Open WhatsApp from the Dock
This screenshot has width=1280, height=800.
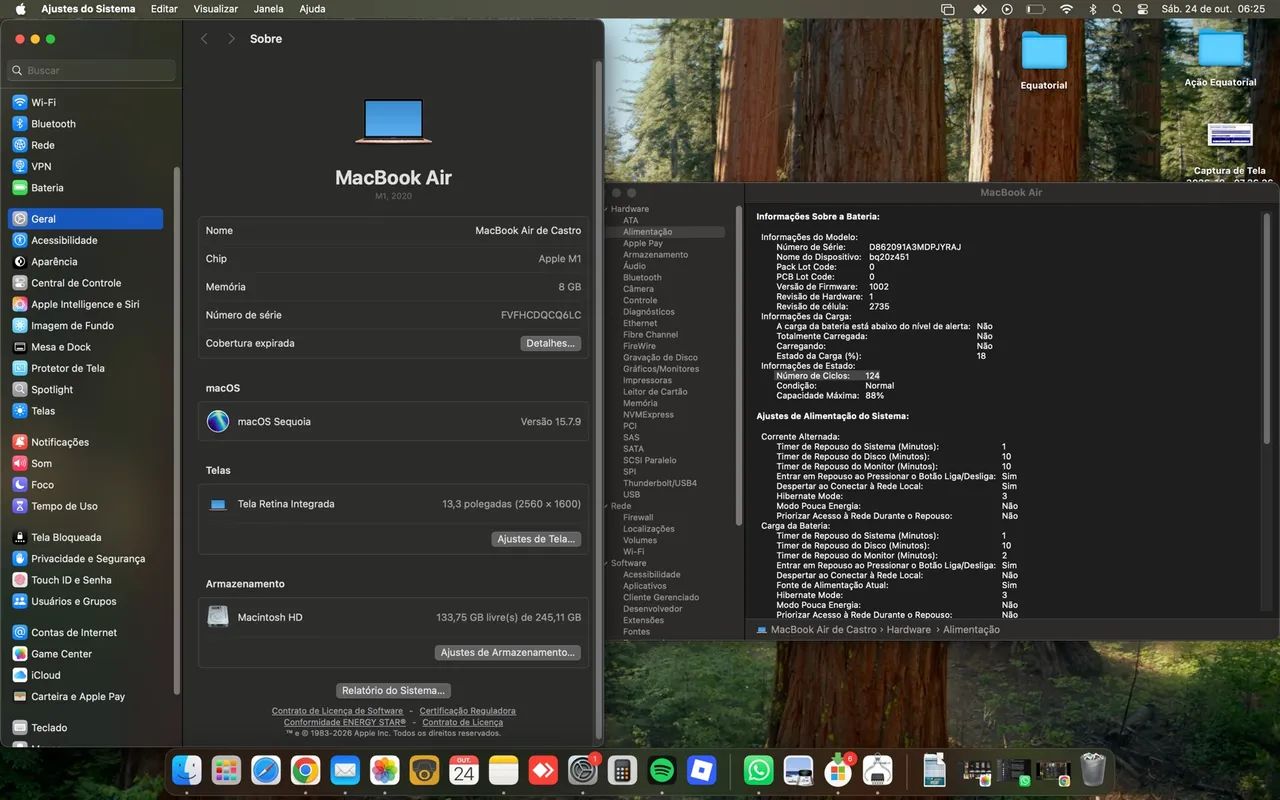(x=758, y=770)
